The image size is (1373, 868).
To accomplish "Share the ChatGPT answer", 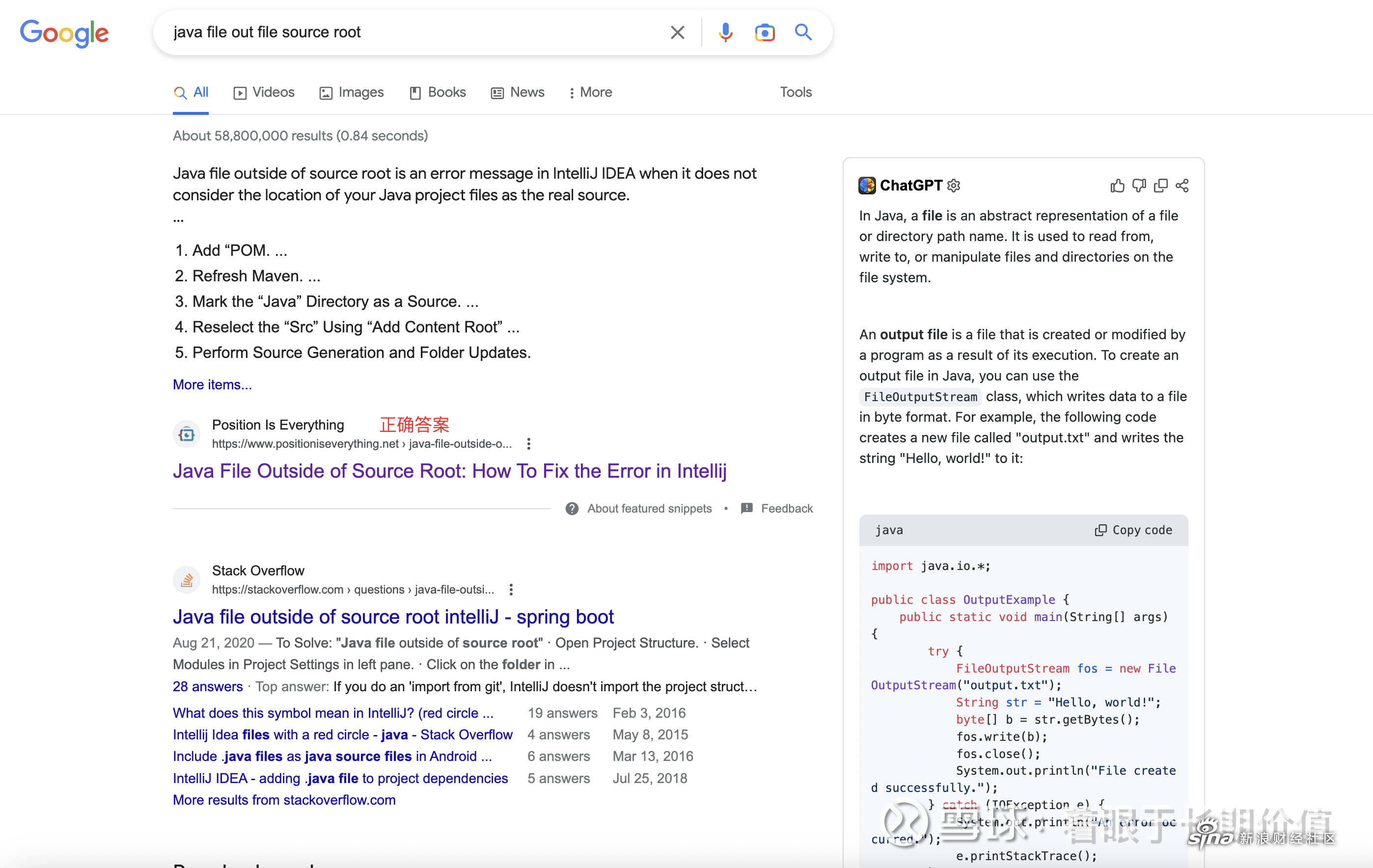I will point(1182,185).
